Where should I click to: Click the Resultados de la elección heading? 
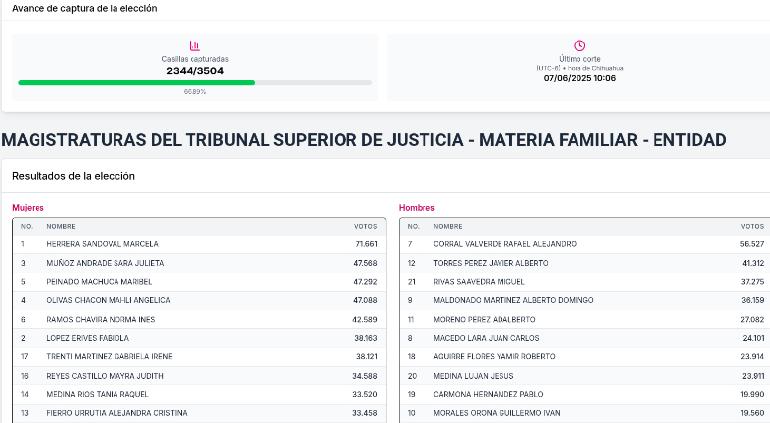click(73, 176)
